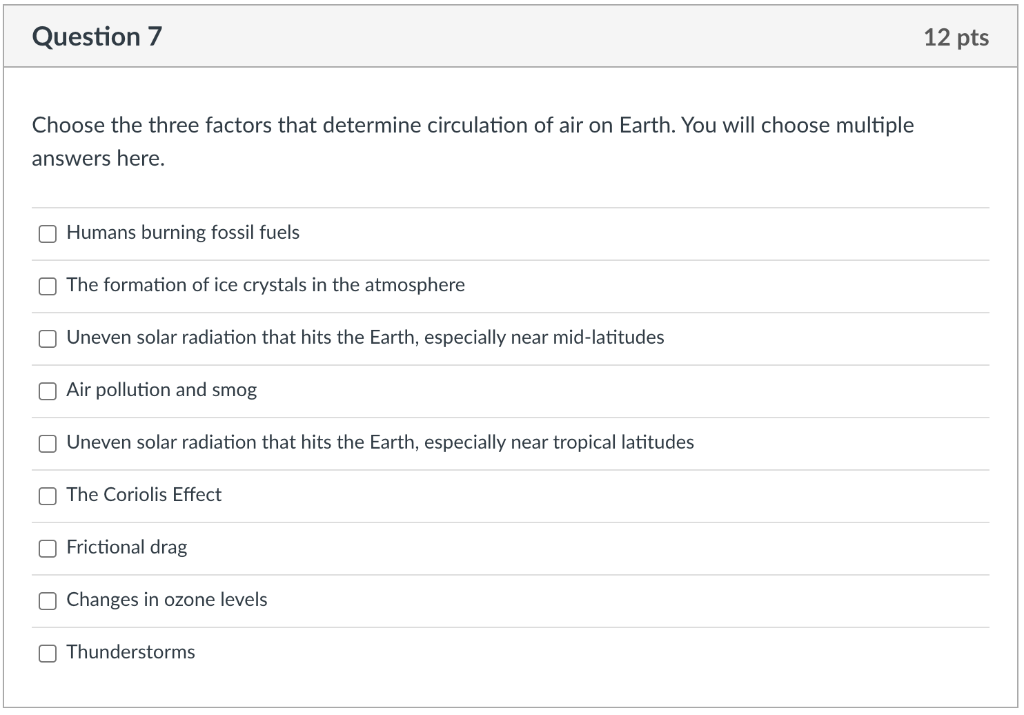
Task: Click 'The formation of ice crystals' answer text
Action: pyautogui.click(x=265, y=285)
